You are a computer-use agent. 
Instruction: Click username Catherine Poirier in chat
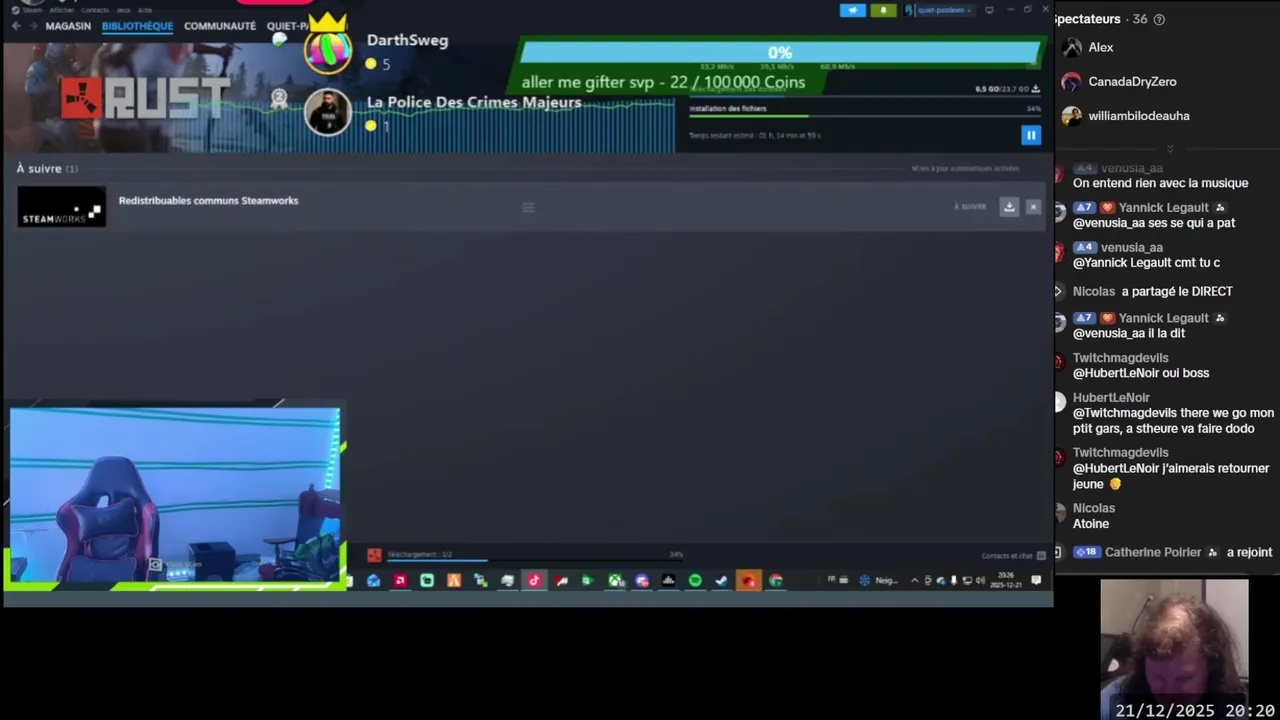1153,552
